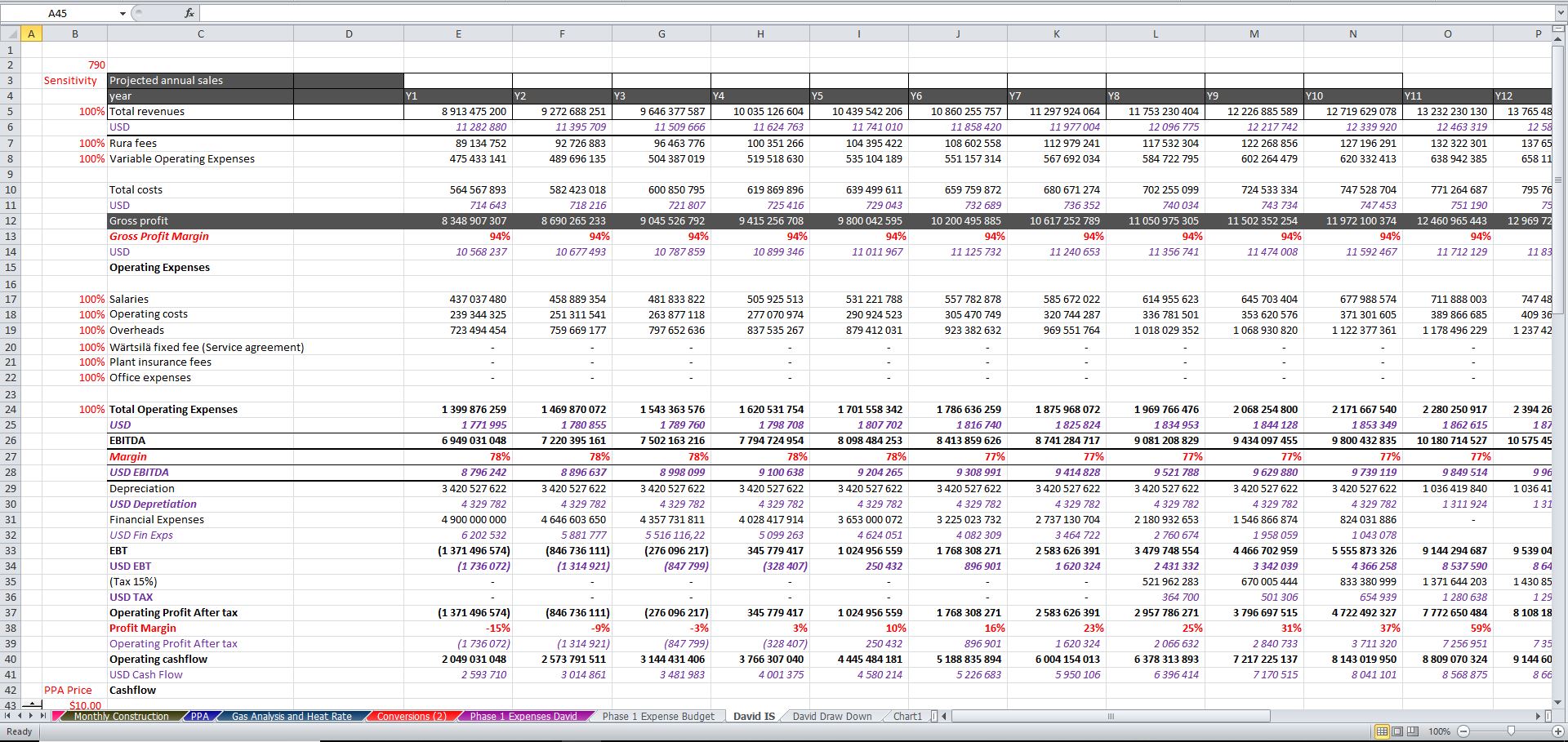Open the Conversions (2) sheet tab
Screen dimensions: 1568x742
[x=411, y=716]
